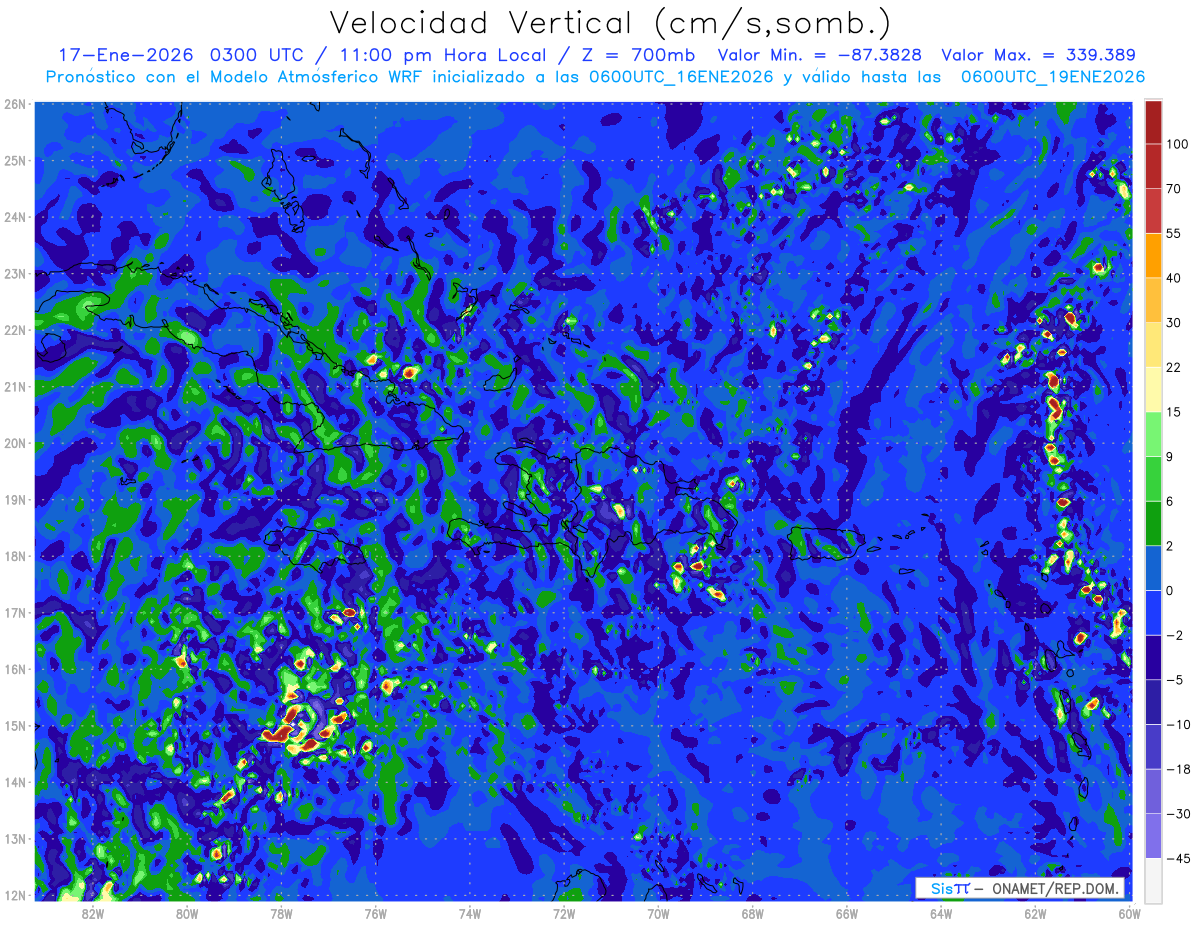This screenshot has height=927, width=1200.
Task: Click the yellow swatch between 22 and 30
Action: click(1153, 343)
